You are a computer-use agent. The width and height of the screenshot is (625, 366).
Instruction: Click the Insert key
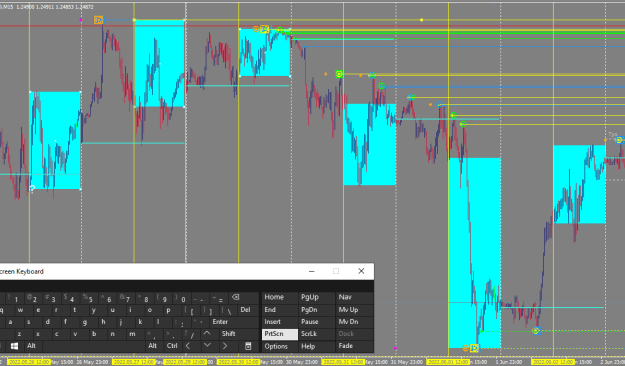point(279,322)
